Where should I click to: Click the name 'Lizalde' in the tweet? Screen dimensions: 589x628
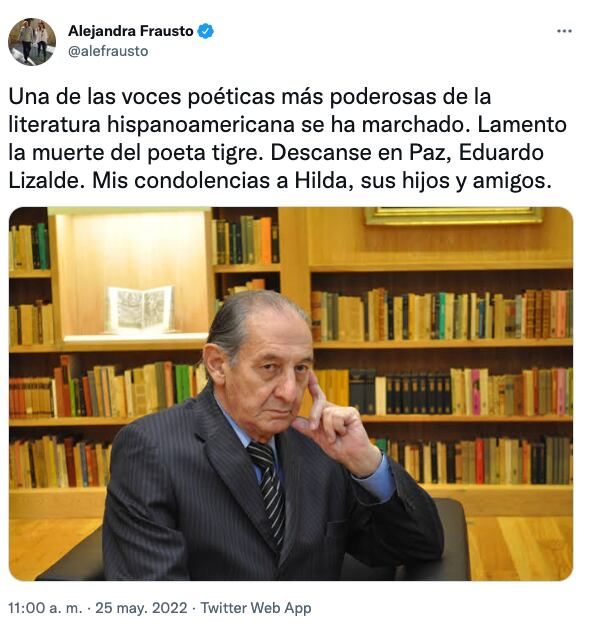point(44,181)
